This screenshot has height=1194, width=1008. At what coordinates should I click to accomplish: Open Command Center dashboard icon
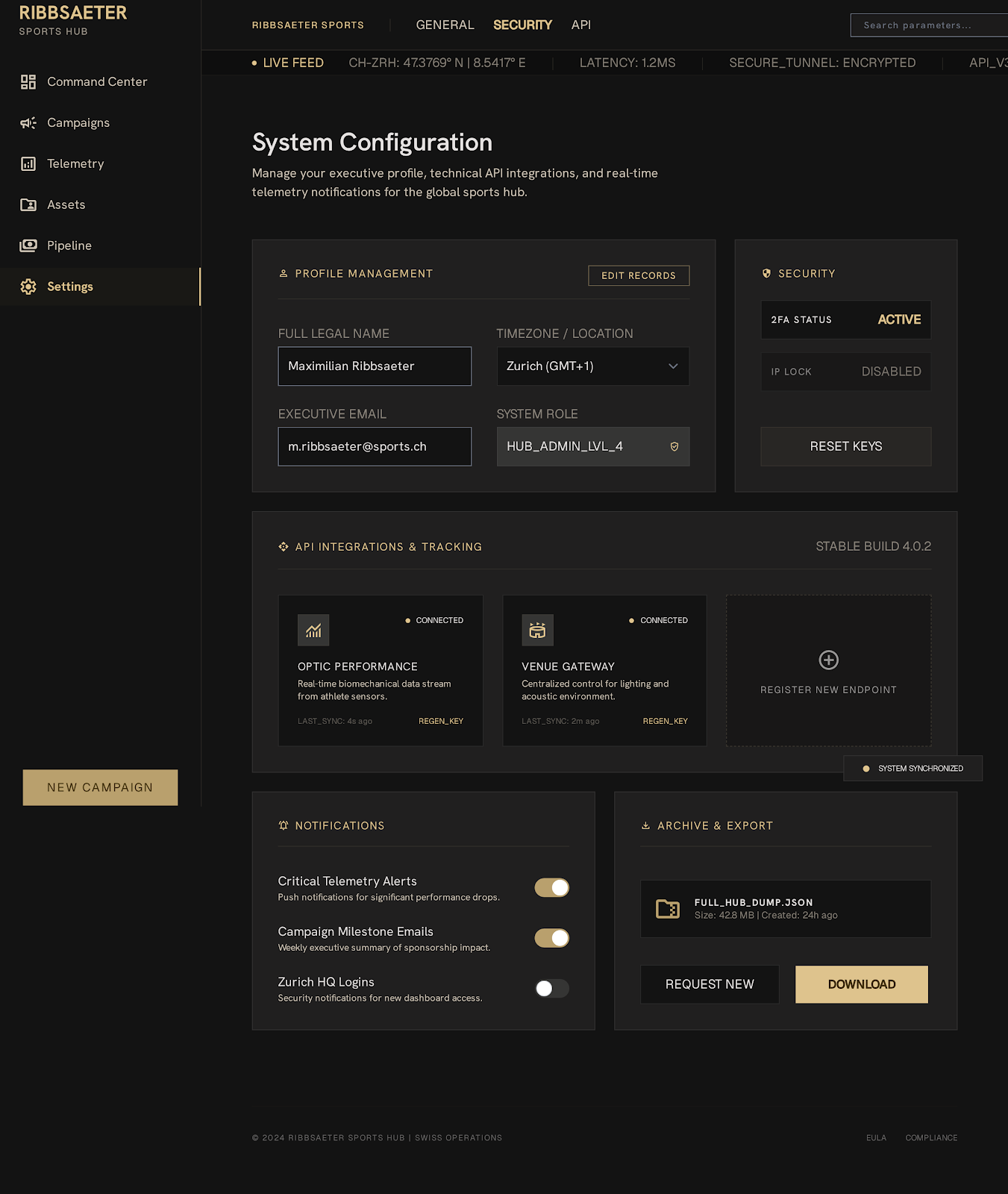tap(28, 82)
